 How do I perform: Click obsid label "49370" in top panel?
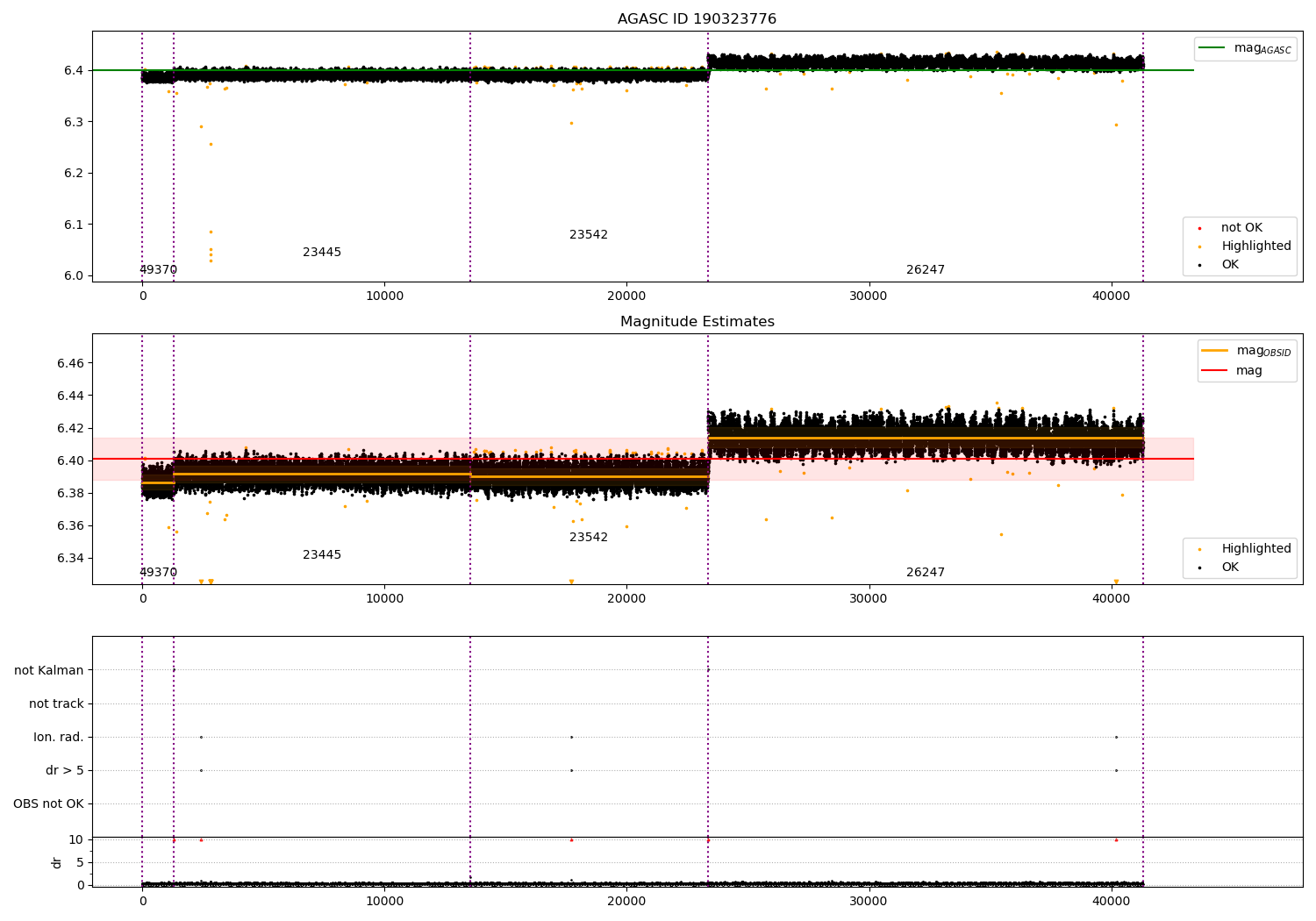(158, 270)
